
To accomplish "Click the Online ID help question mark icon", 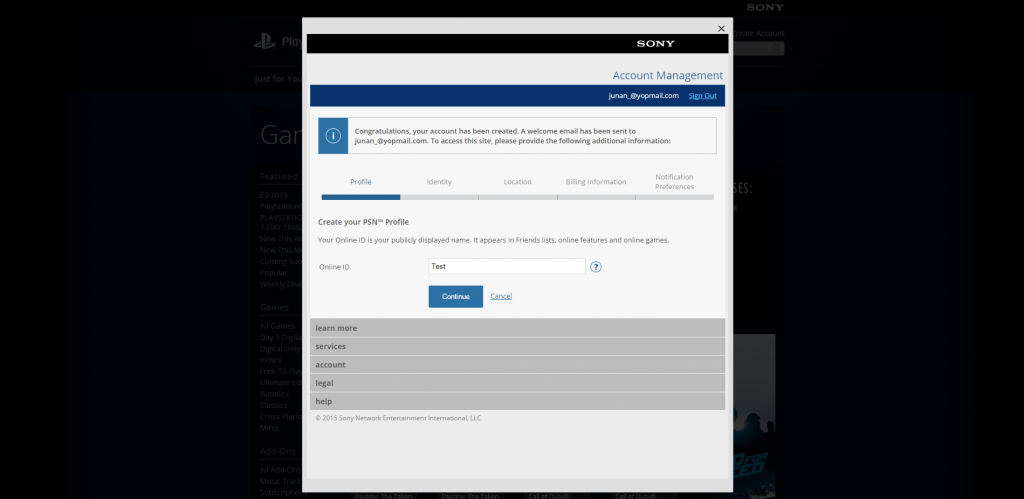I will [596, 266].
